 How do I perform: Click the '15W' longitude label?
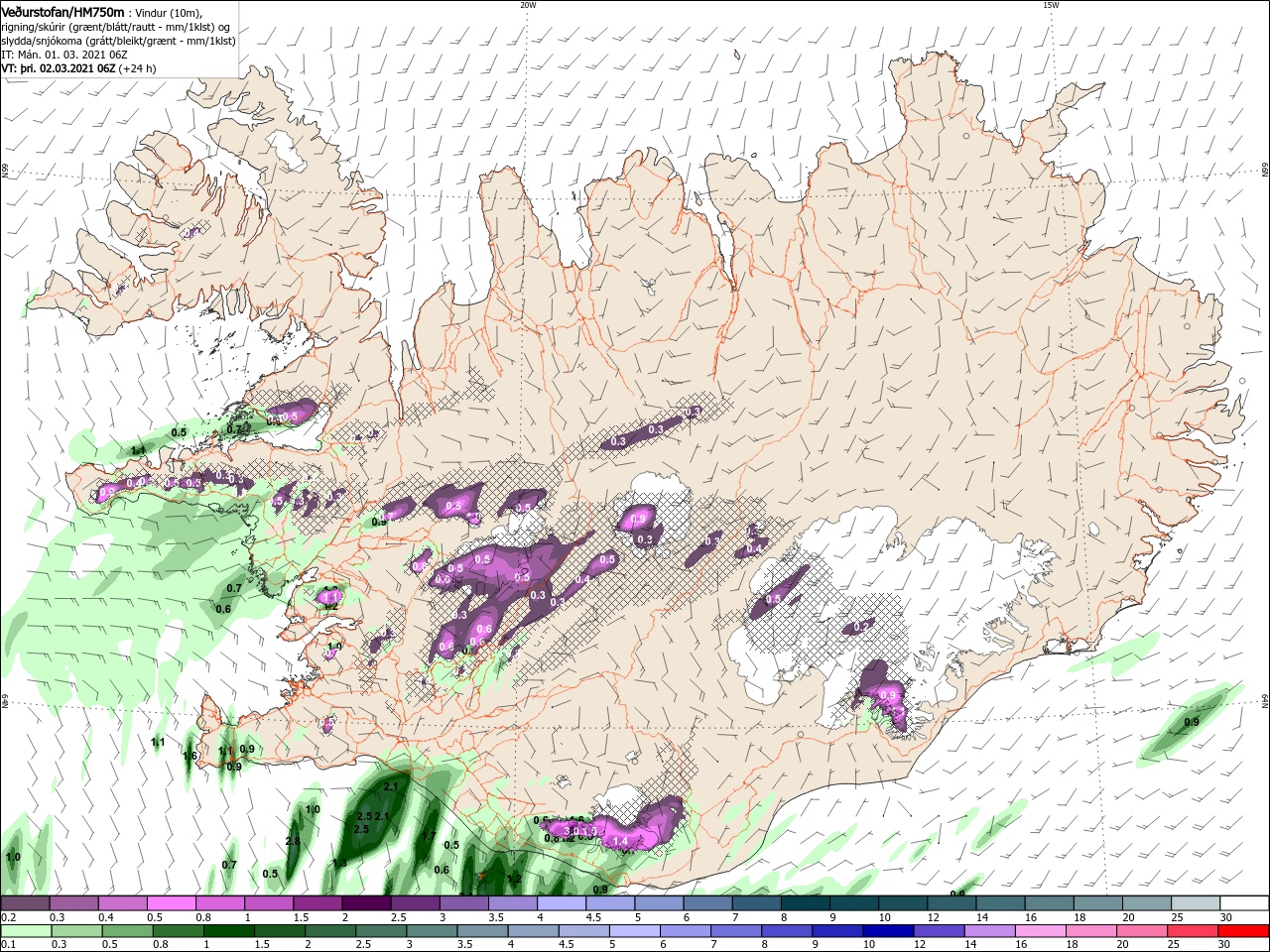pos(1051,5)
